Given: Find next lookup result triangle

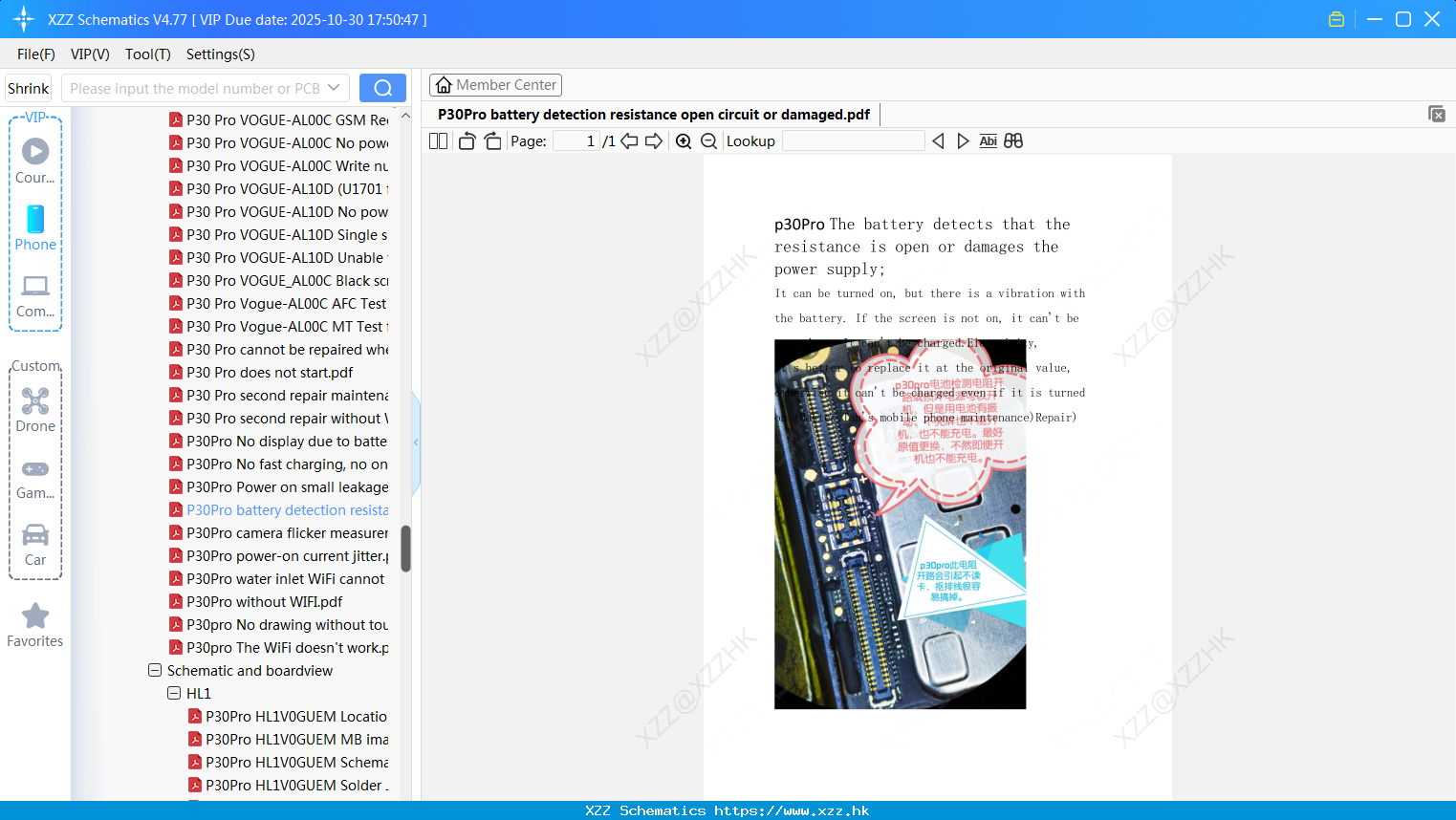Looking at the screenshot, I should coord(963,141).
